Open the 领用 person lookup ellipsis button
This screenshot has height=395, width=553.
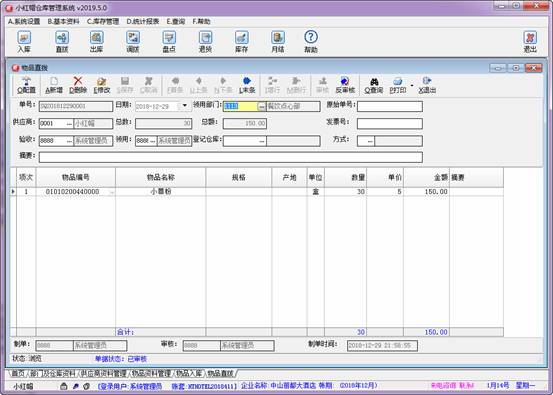pyautogui.click(x=153, y=141)
